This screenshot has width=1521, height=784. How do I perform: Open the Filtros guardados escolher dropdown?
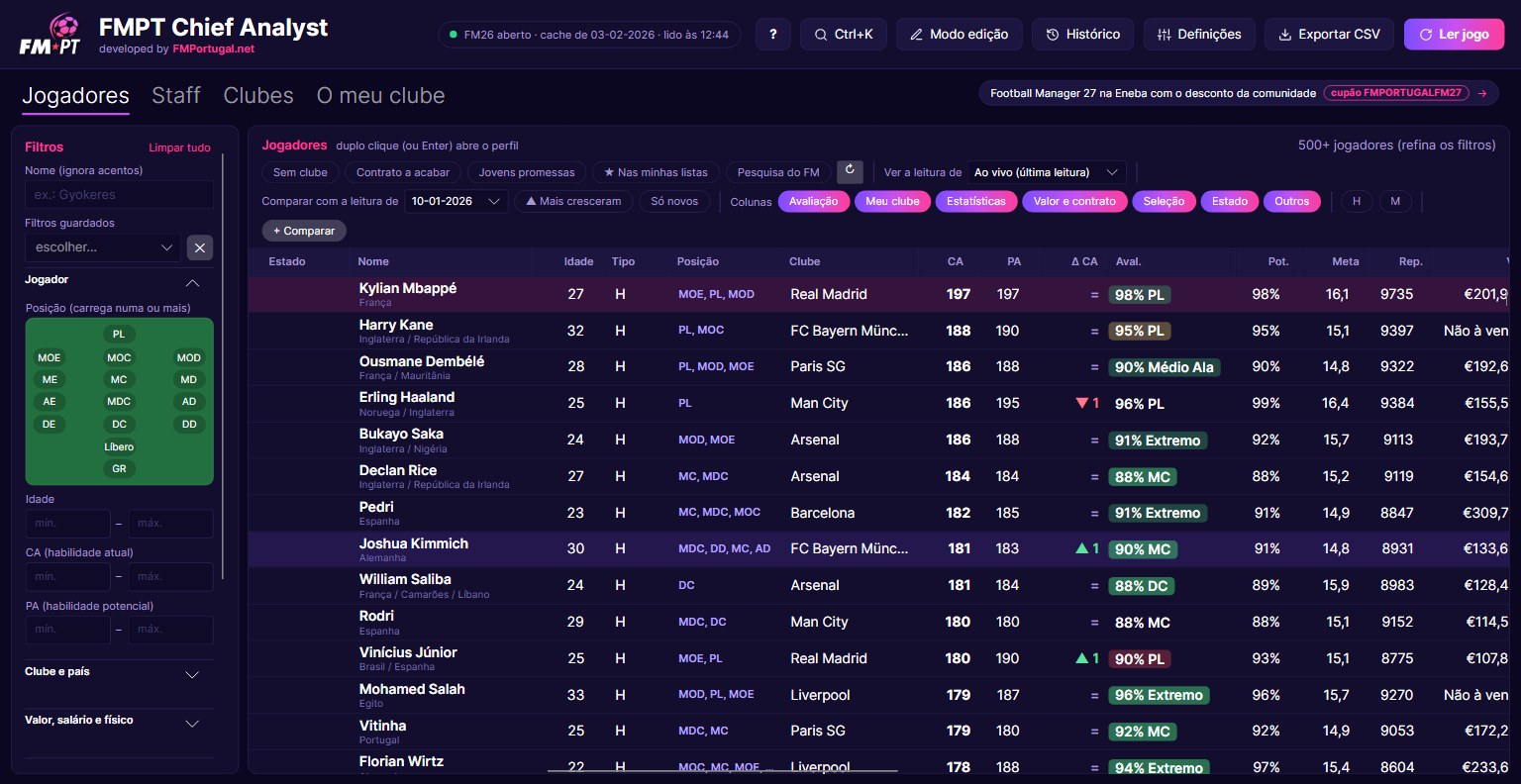[x=104, y=247]
